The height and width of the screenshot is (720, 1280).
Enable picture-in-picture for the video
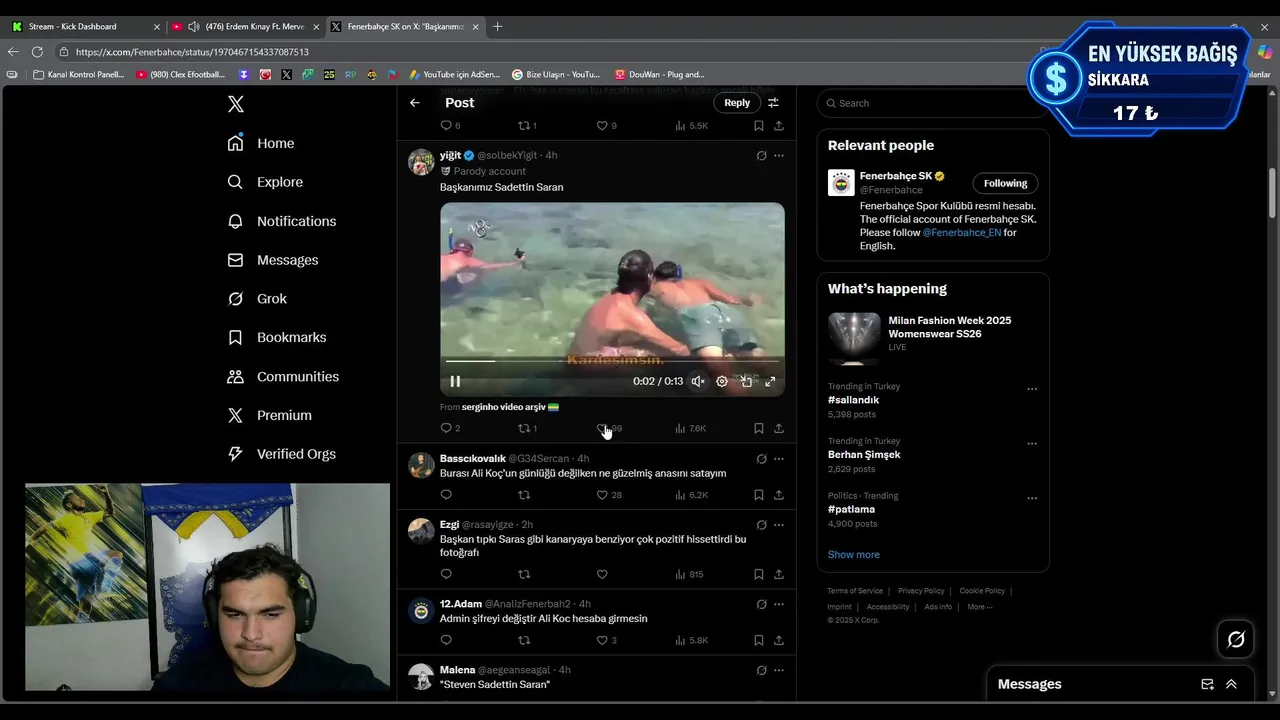746,381
